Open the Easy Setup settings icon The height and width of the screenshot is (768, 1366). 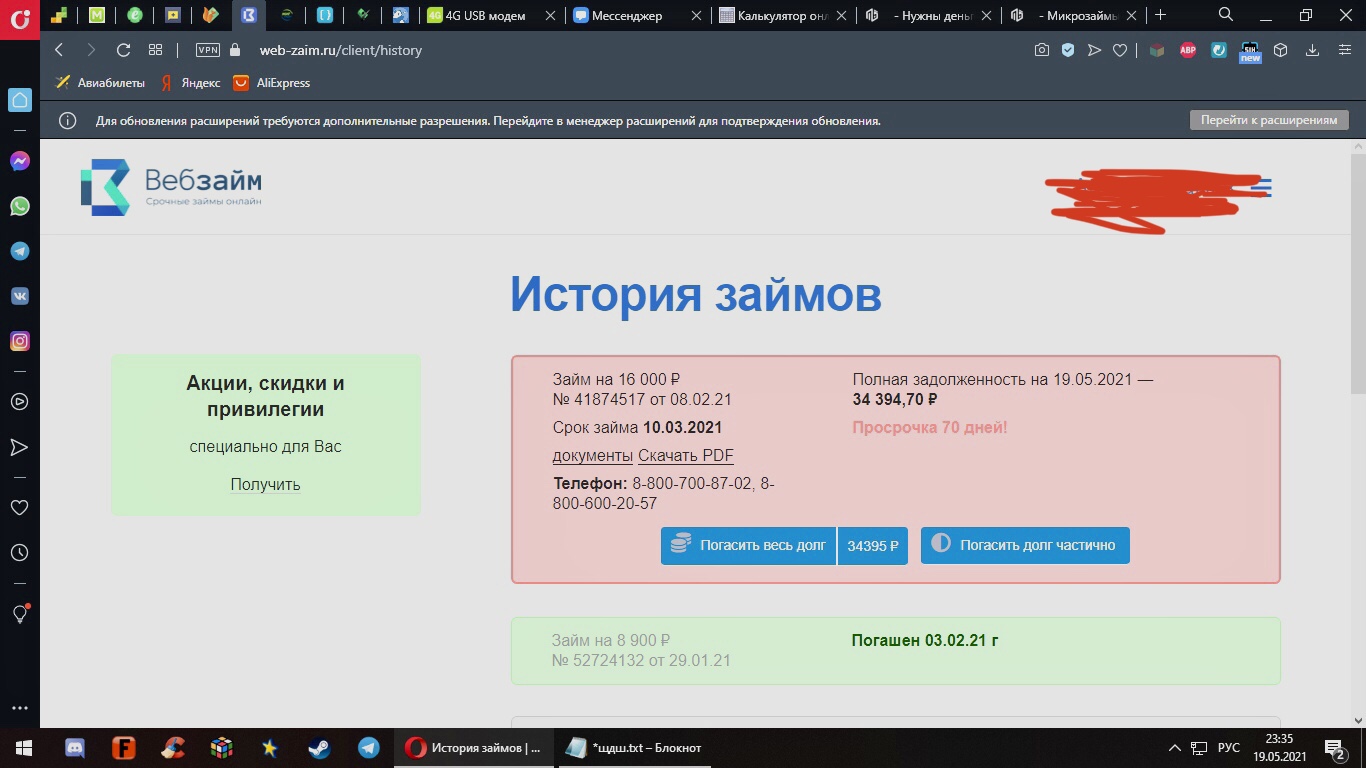click(1343, 50)
